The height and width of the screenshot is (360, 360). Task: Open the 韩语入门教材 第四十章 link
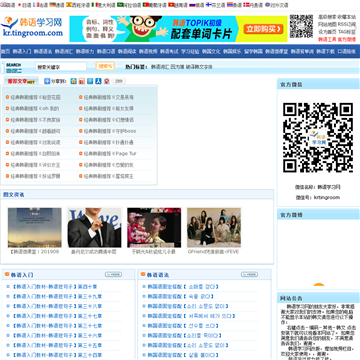tap(55, 286)
